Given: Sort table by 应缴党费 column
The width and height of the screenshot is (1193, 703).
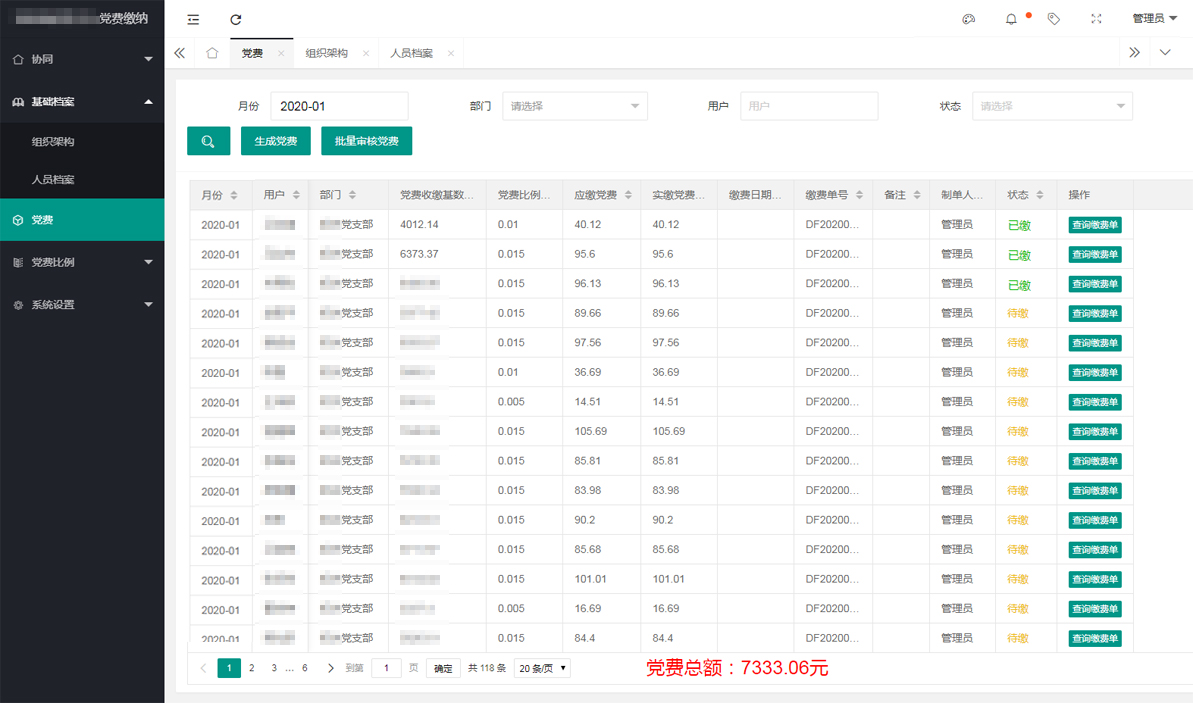Looking at the screenshot, I should (x=628, y=196).
